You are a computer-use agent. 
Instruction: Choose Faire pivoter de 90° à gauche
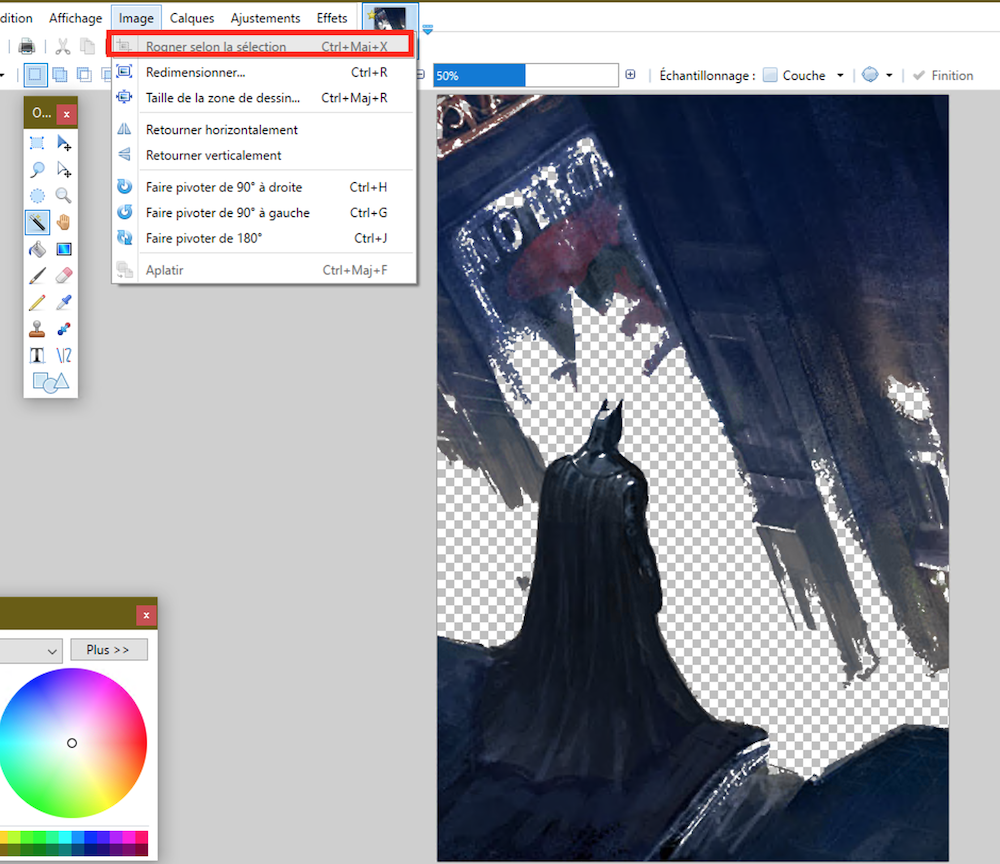click(265, 212)
